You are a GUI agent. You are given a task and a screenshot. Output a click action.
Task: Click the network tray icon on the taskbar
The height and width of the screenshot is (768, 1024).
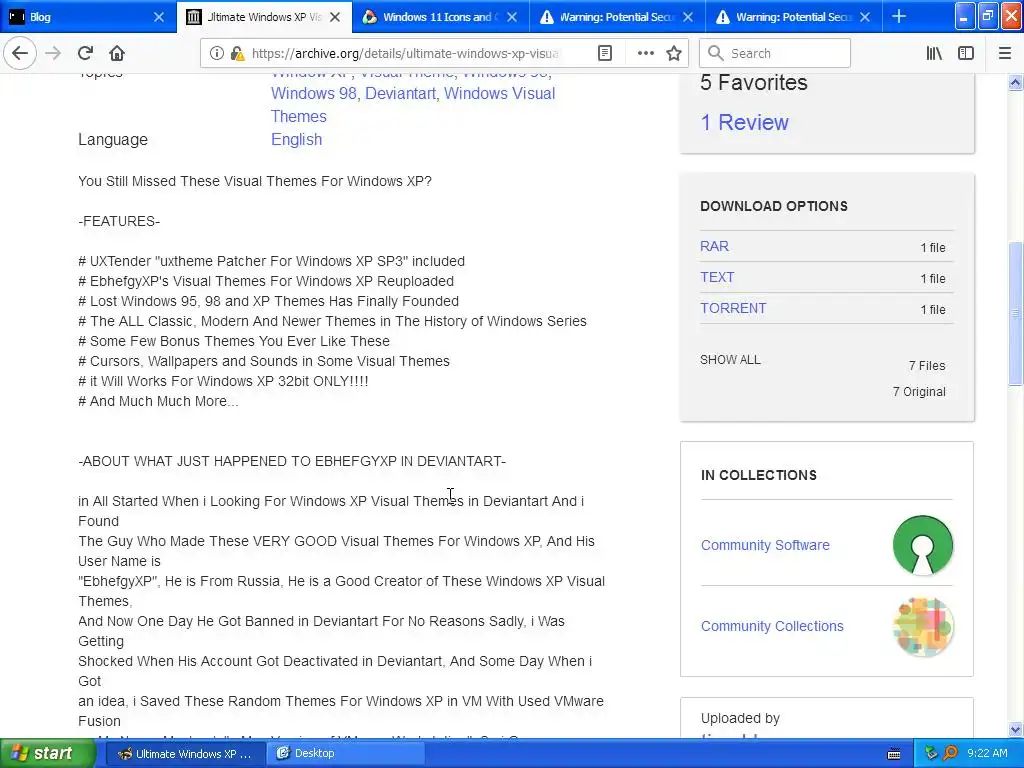931,753
